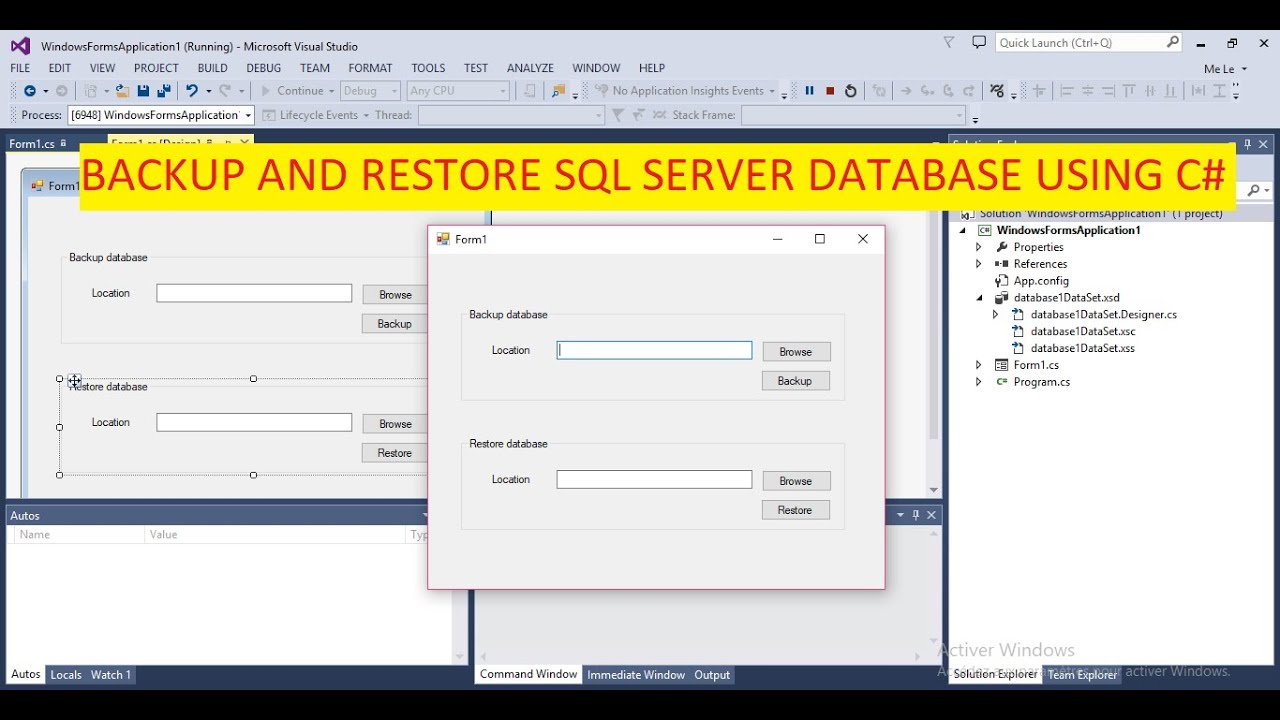
Task: Click the Open File folder icon
Action: pyautogui.click(x=122, y=91)
